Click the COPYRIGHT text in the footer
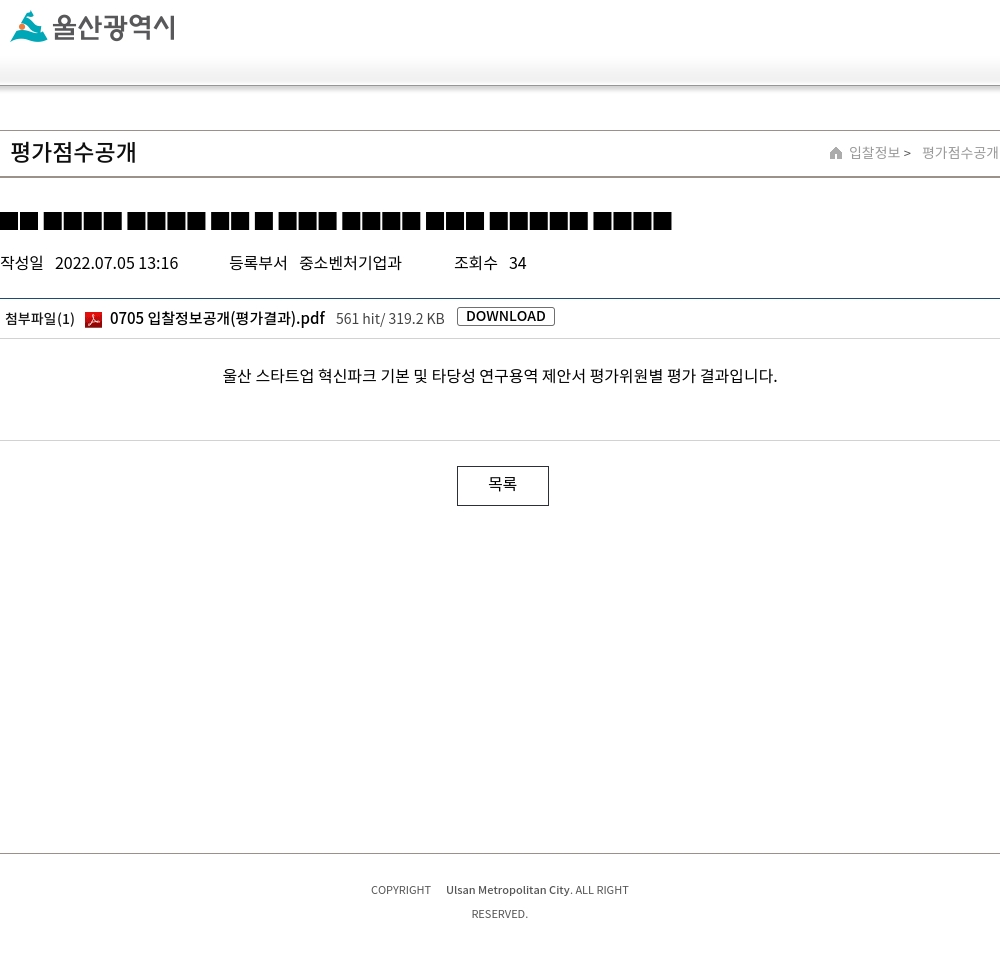The width and height of the screenshot is (1000, 954). click(401, 890)
